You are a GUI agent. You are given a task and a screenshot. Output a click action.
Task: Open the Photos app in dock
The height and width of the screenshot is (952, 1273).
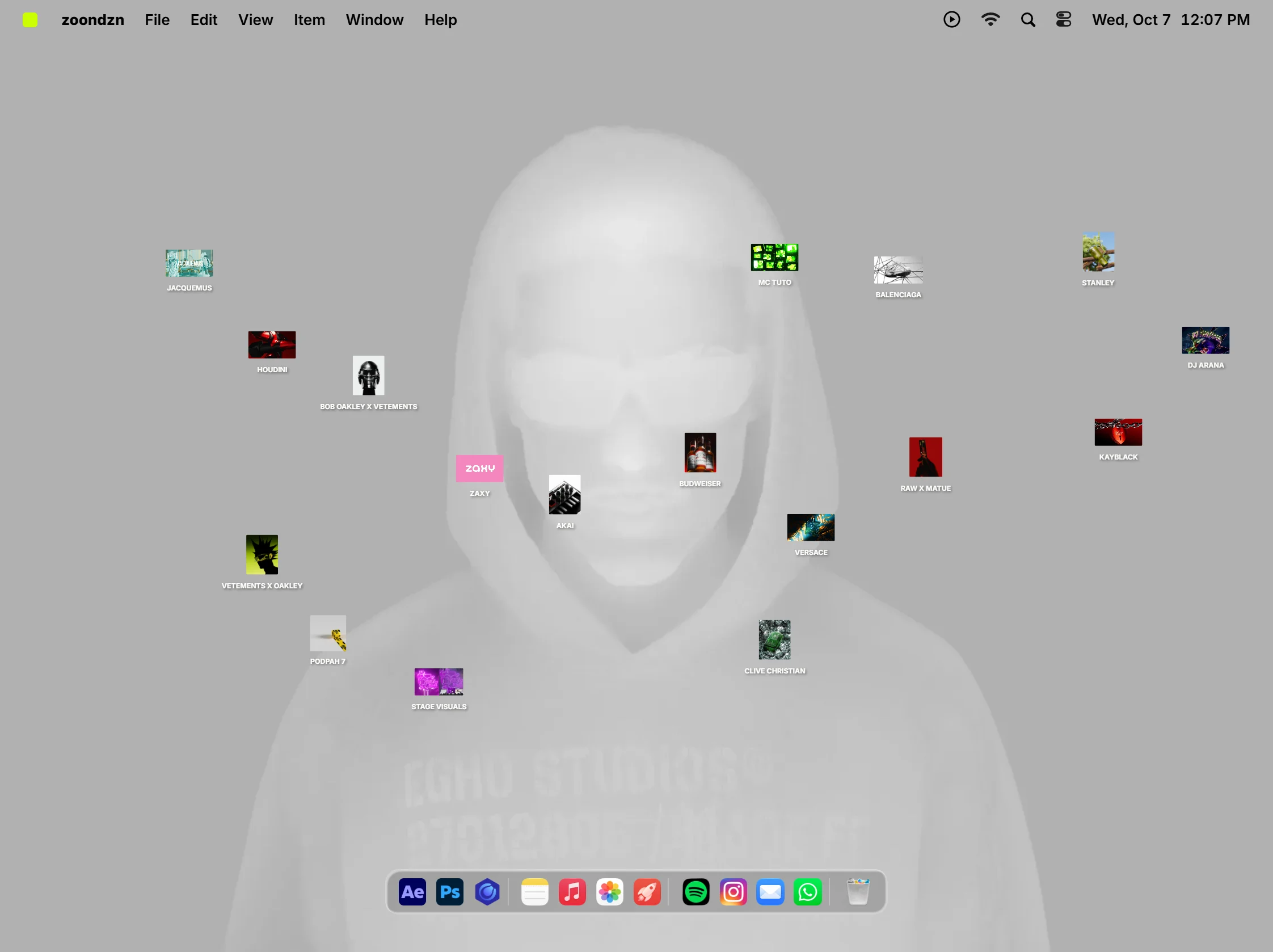pyautogui.click(x=609, y=892)
